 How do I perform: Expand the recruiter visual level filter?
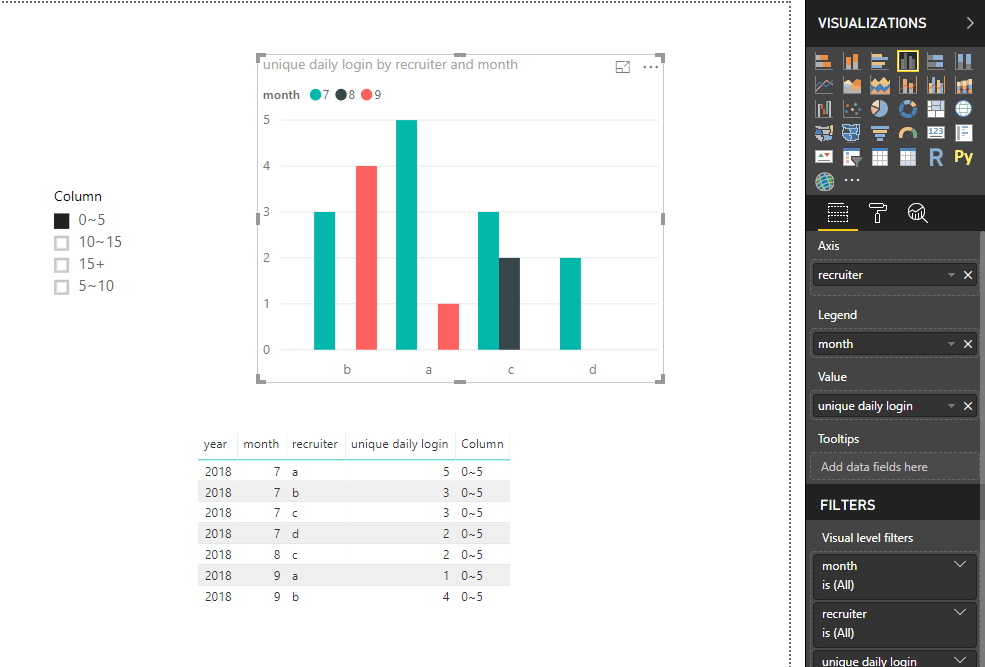960,612
